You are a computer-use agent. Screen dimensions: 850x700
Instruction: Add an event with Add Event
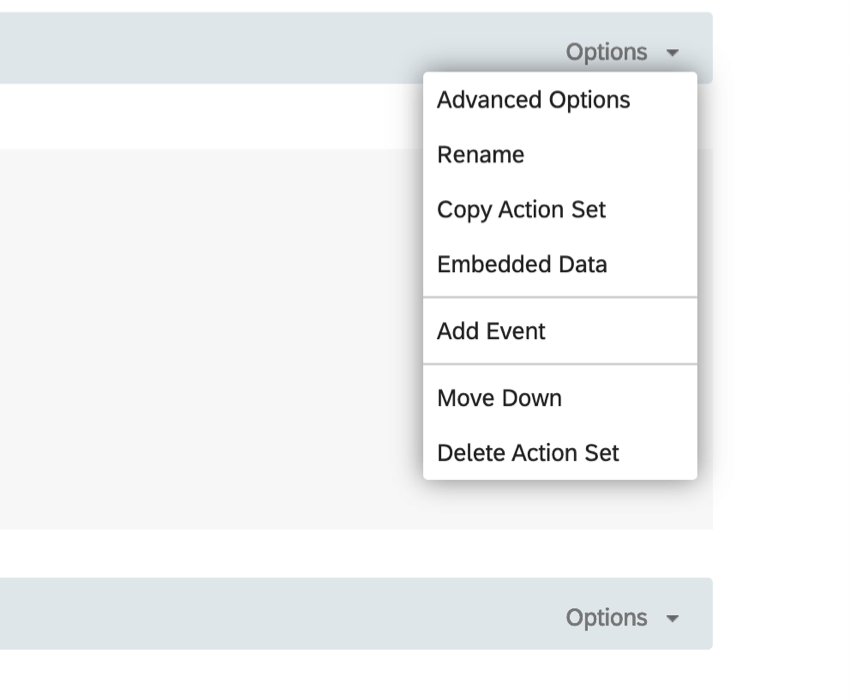(489, 330)
